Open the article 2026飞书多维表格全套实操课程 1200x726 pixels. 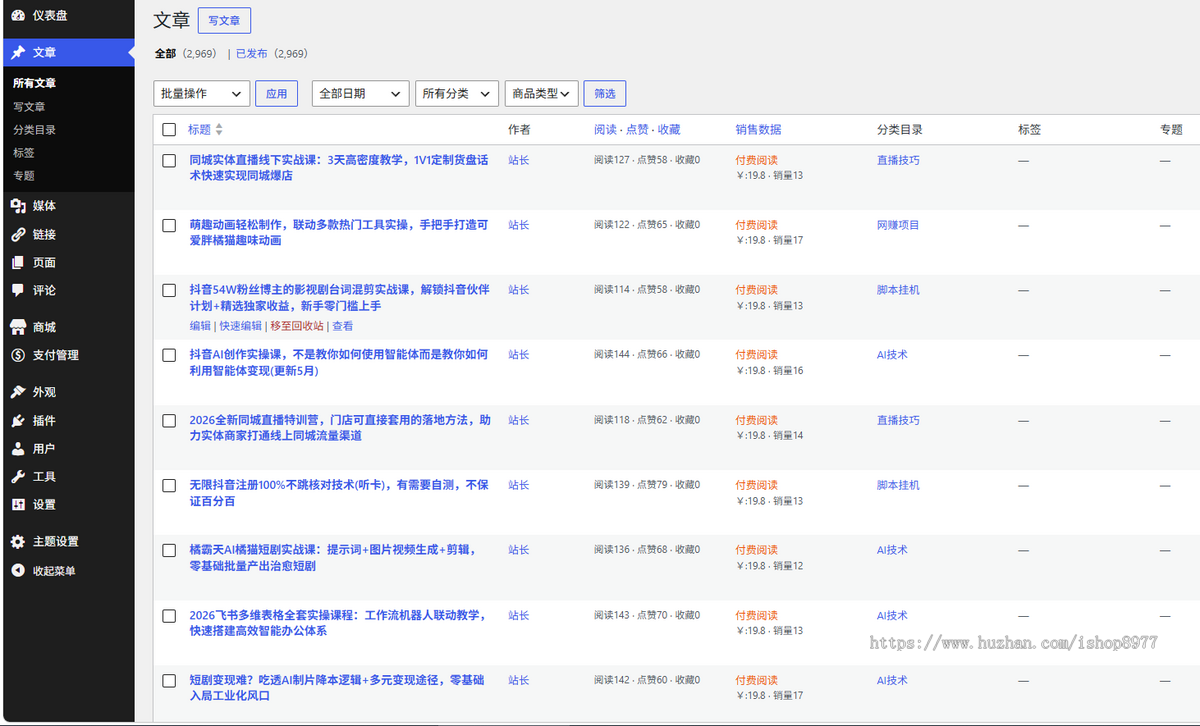coord(338,623)
